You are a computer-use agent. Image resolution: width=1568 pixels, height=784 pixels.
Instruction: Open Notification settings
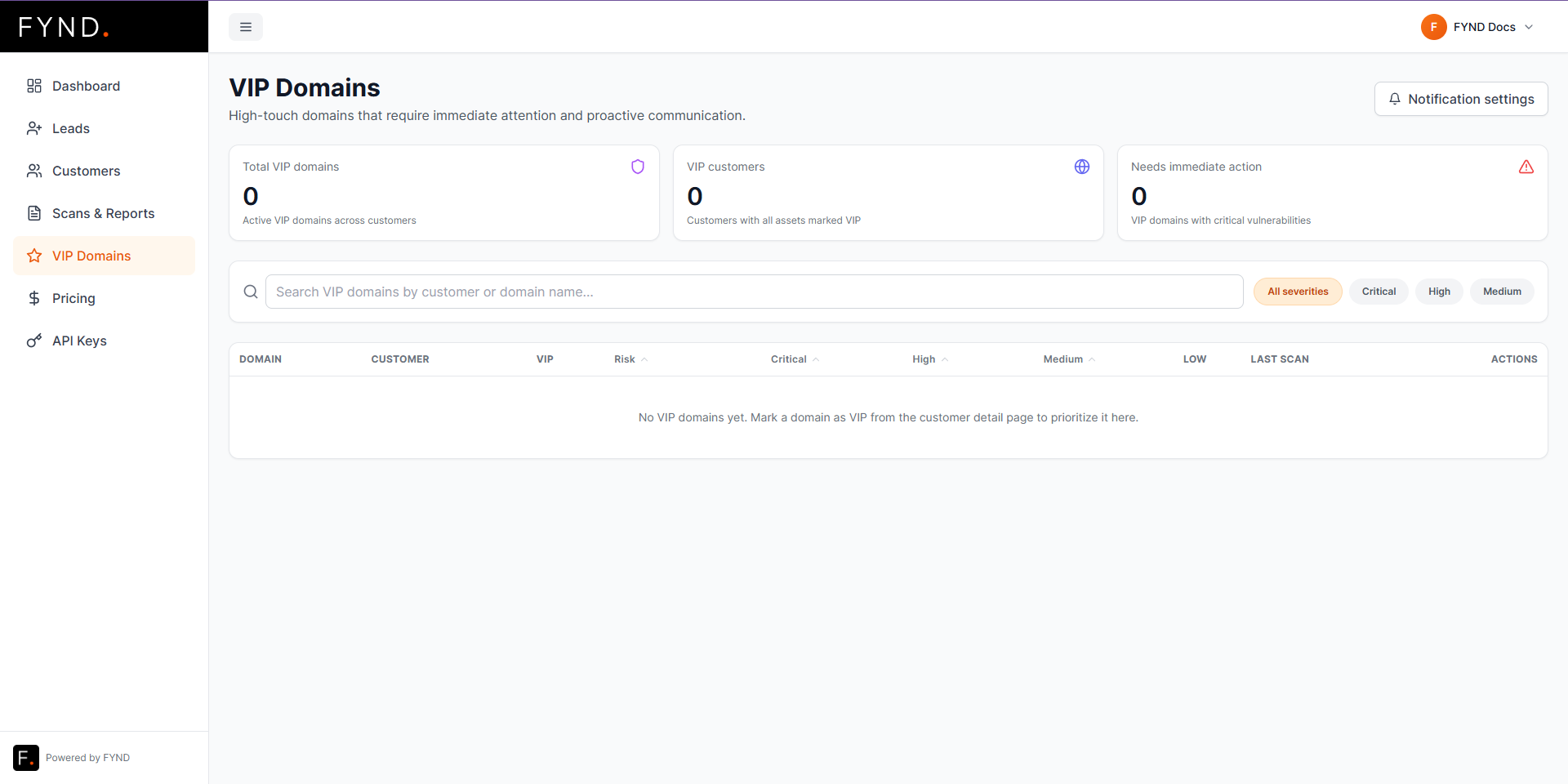tap(1460, 99)
